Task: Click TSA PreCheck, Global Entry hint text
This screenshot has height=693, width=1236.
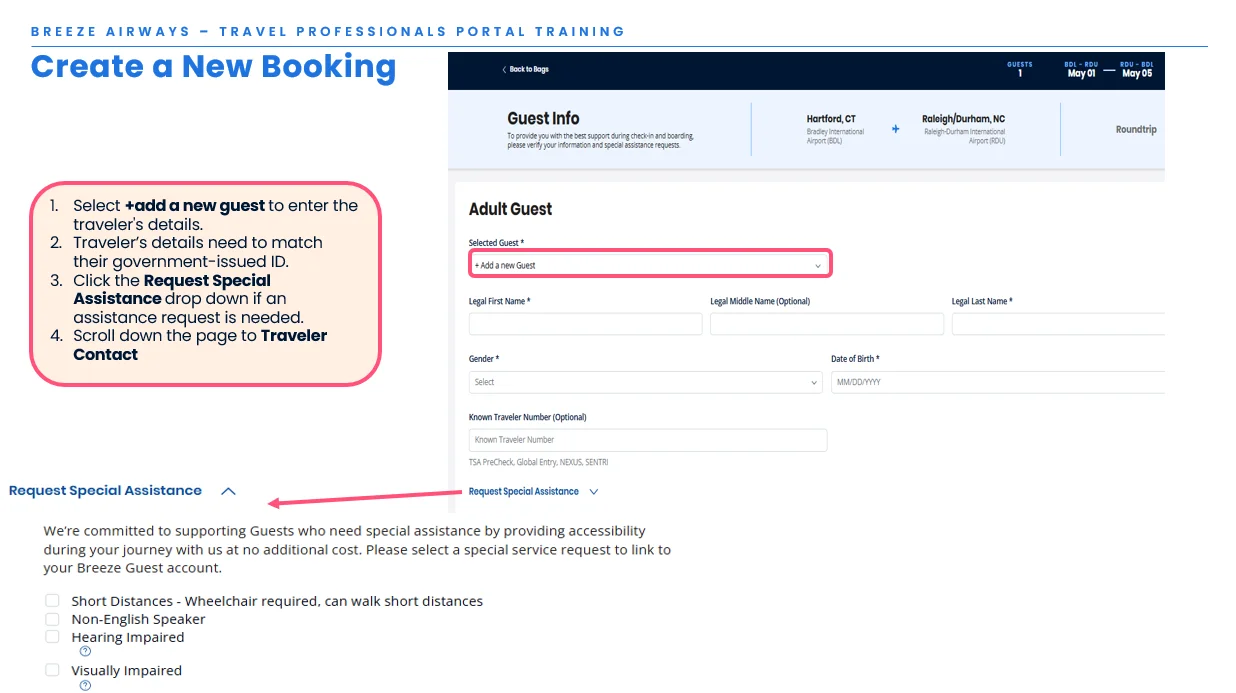Action: 538,462
